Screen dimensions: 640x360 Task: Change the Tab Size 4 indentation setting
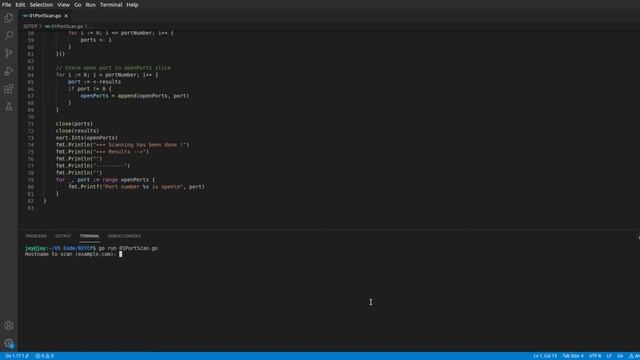tap(573, 356)
